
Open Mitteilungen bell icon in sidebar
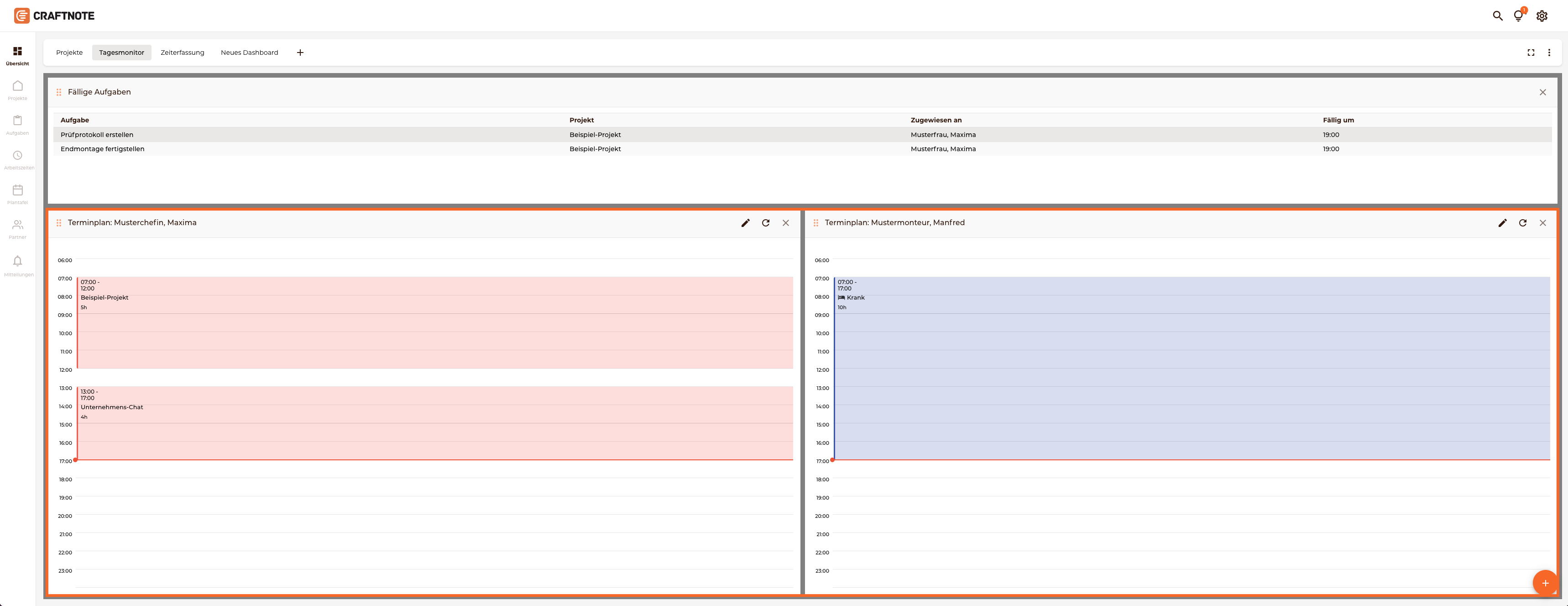click(18, 261)
